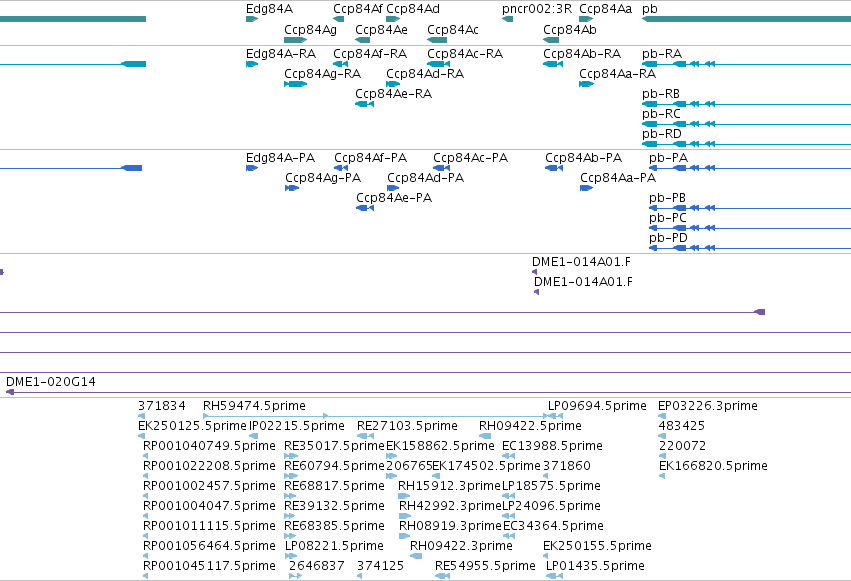Select the pb gene label

point(650,9)
